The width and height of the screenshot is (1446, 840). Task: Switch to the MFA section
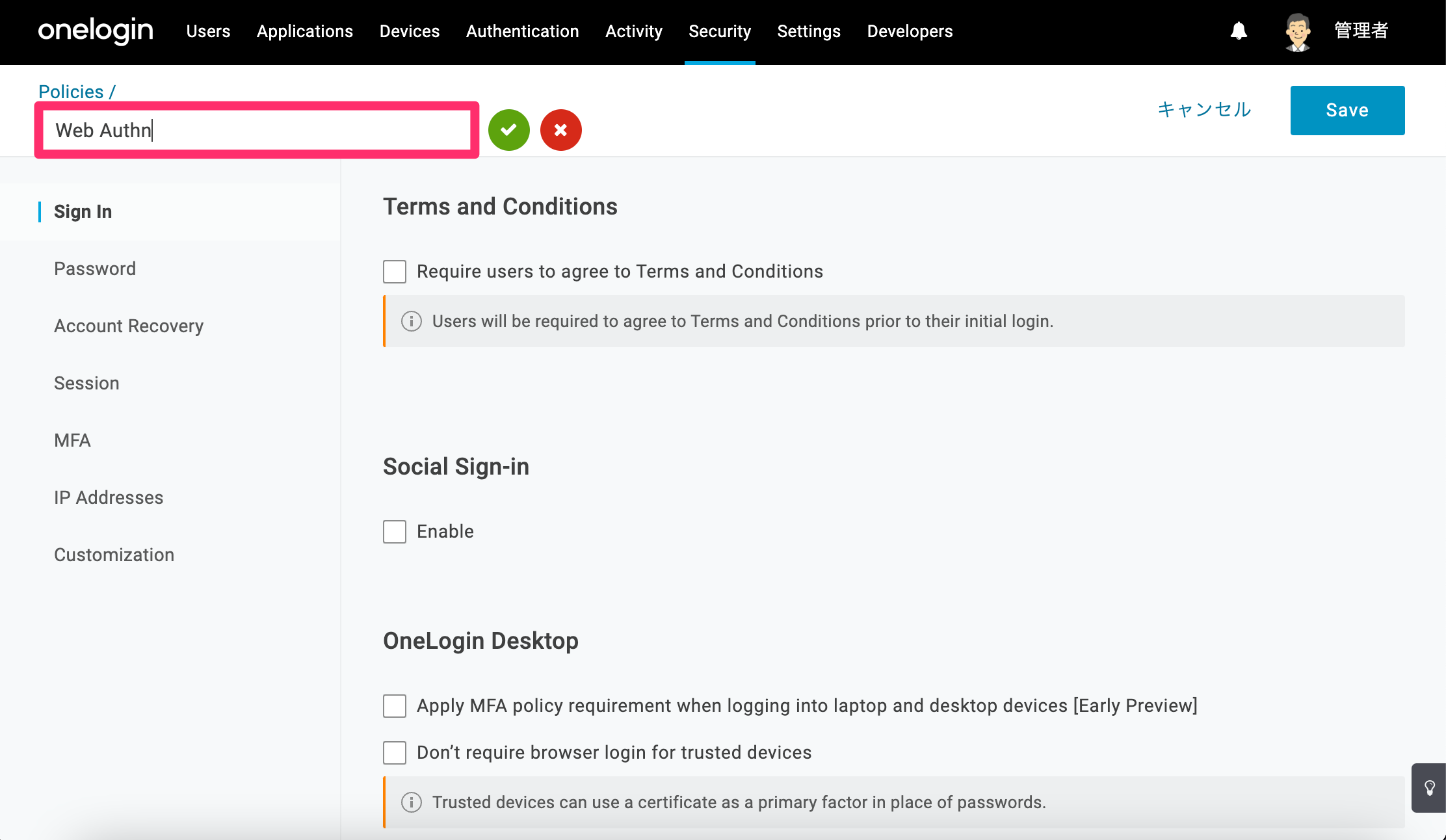(x=72, y=440)
